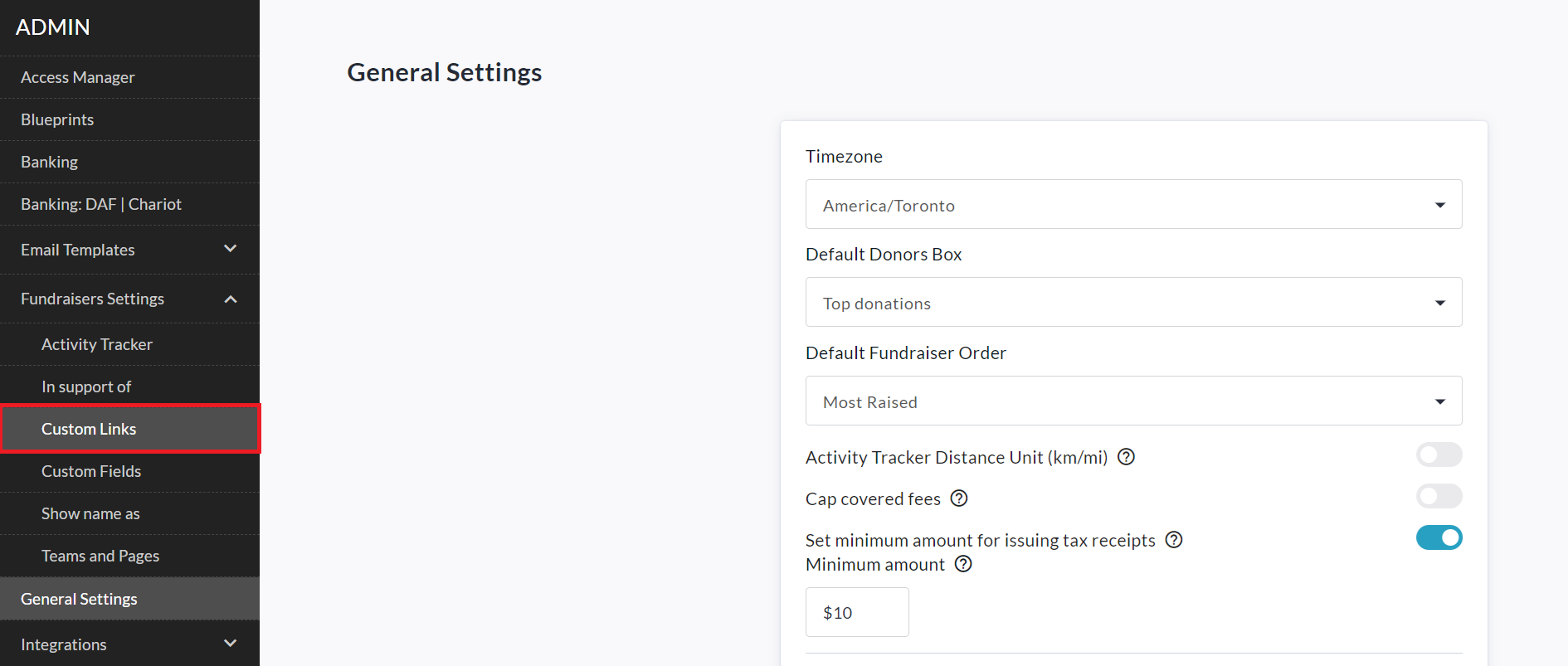
Task: Open Access Manager from sidebar
Action: (78, 77)
